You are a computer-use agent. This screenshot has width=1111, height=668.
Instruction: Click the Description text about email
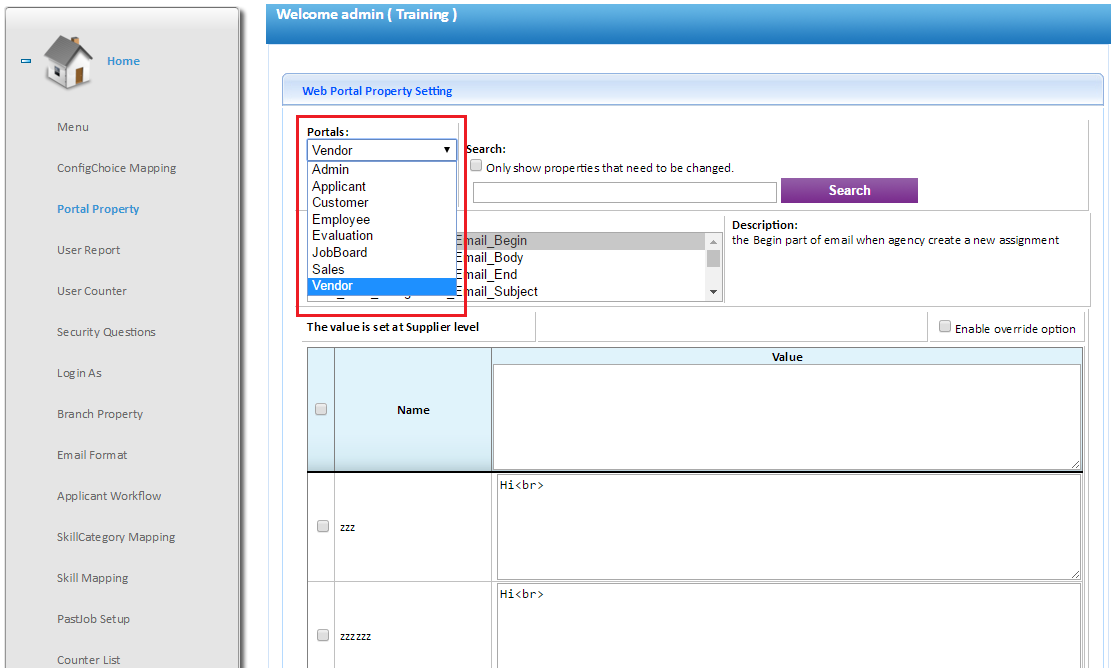895,240
